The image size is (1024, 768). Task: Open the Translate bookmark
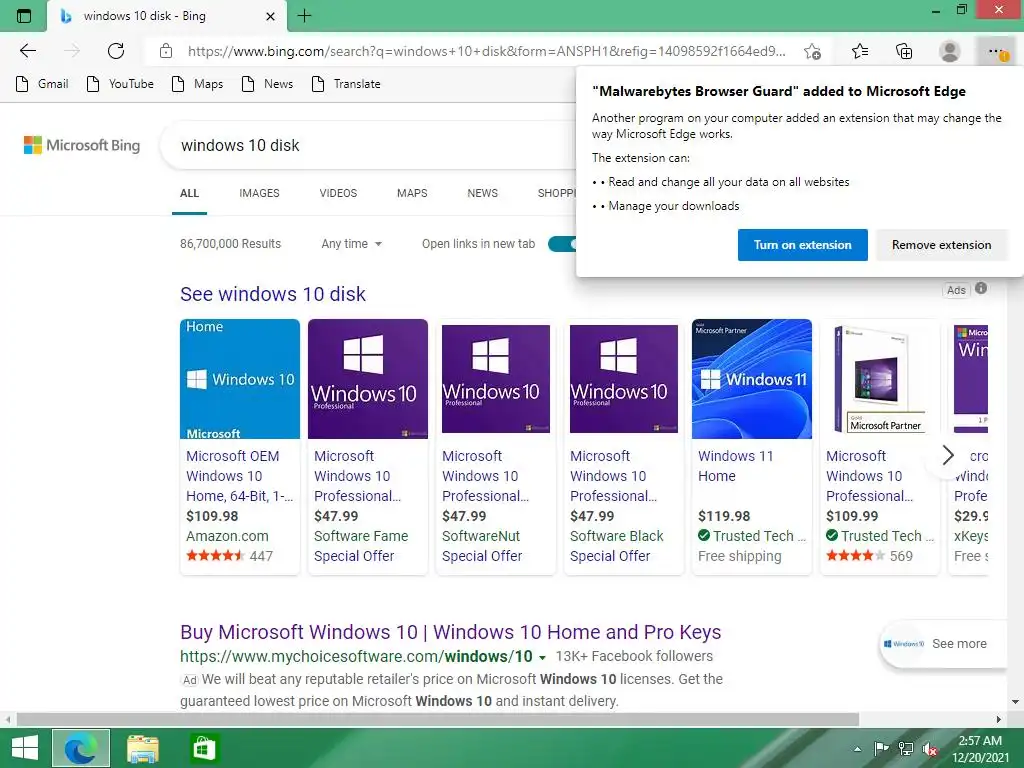[x=346, y=84]
